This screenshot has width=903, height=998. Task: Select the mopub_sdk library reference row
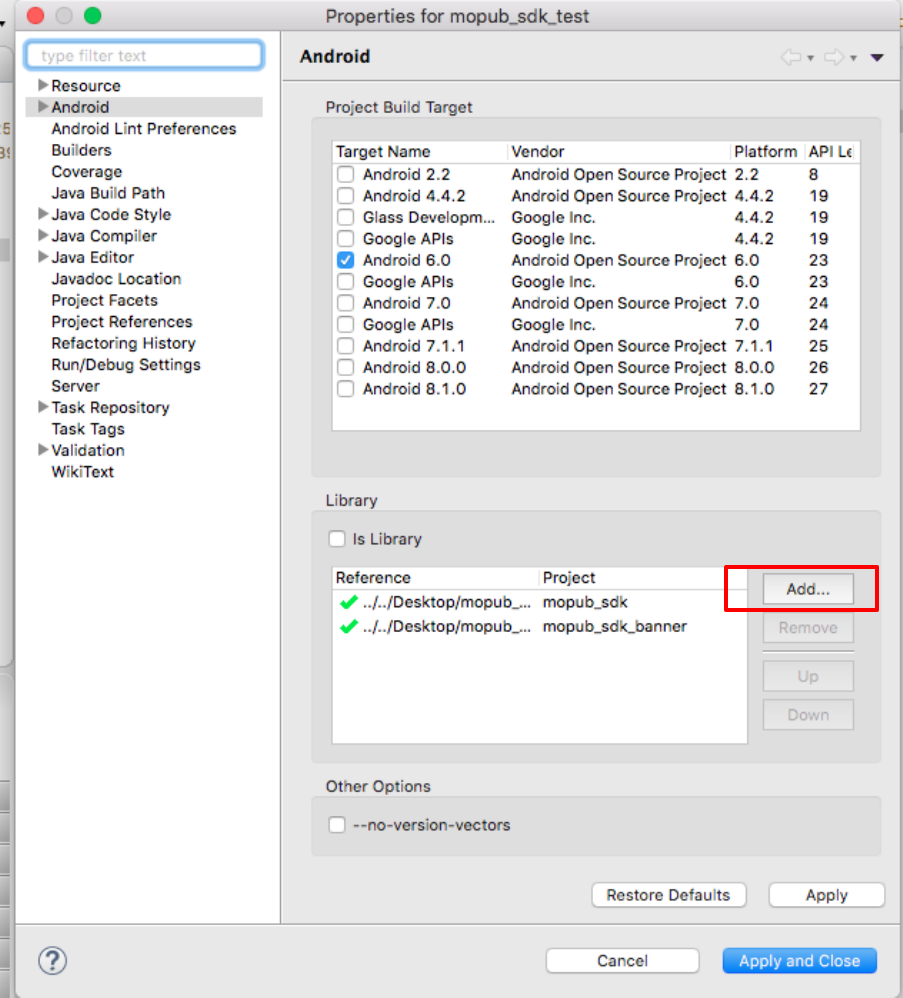click(x=540, y=602)
